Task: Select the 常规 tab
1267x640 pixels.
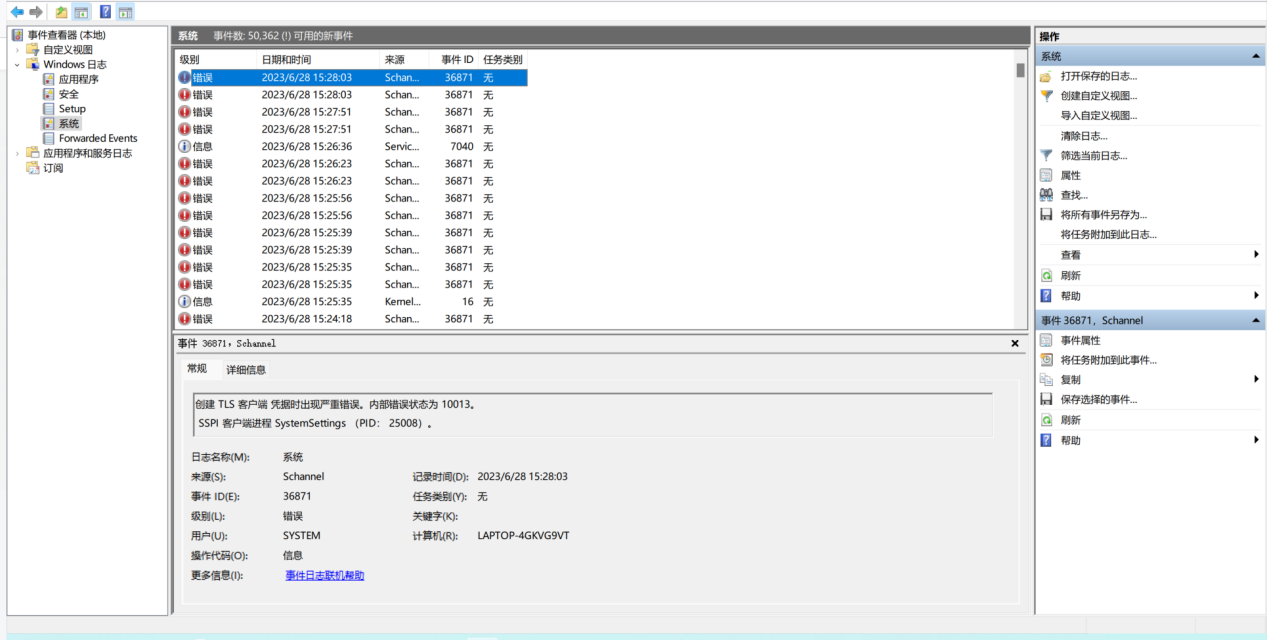Action: point(197,369)
